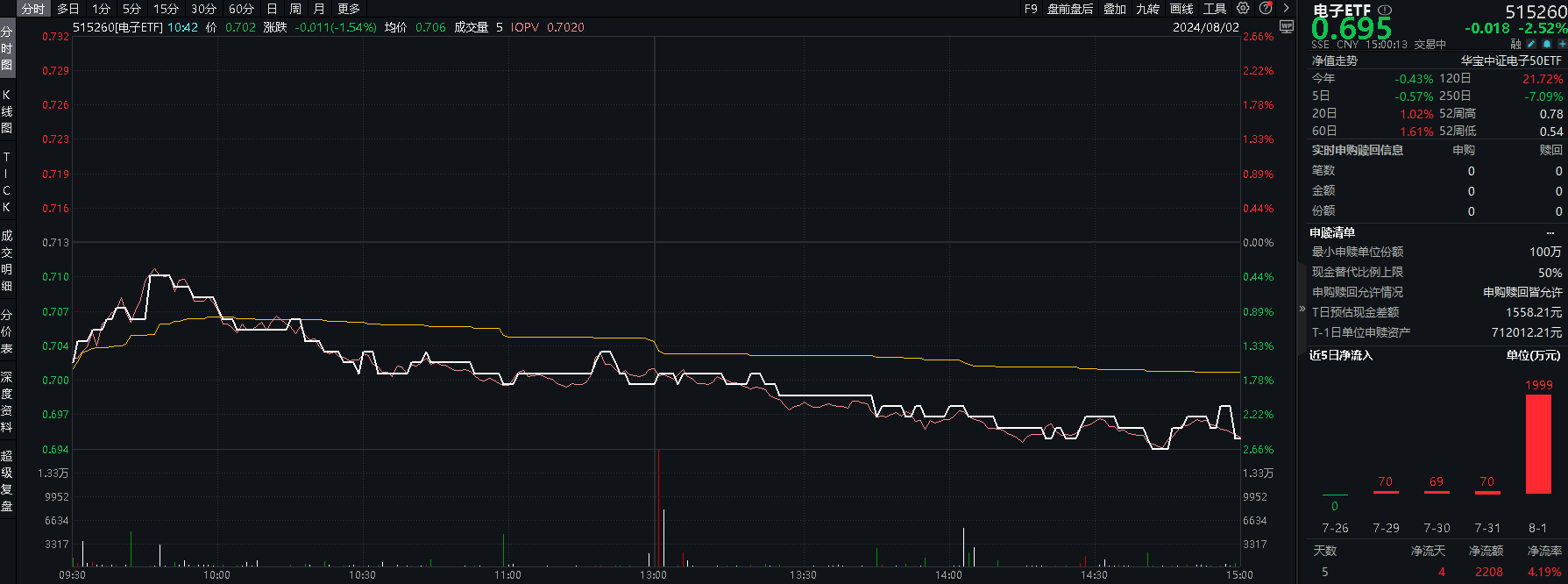Open the 分时图 sidebar tab
The image size is (1568, 584).
[x=7, y=48]
